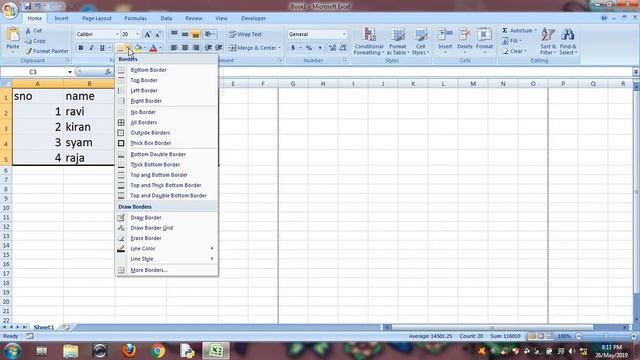Toggle Bold formatting
Viewport: 640px width, 360px height.
[81, 48]
